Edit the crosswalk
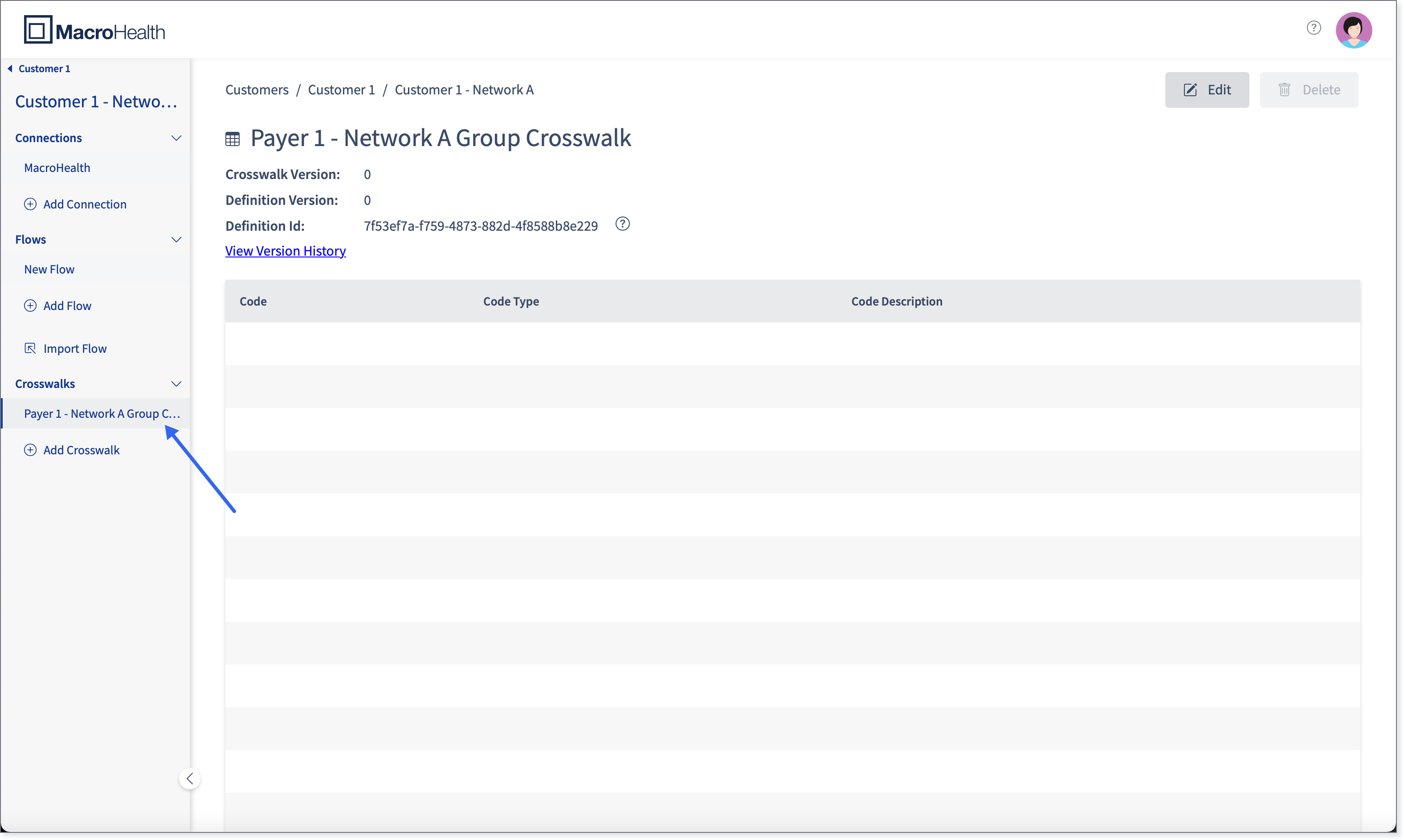The width and height of the screenshot is (1404, 840). 1206,90
